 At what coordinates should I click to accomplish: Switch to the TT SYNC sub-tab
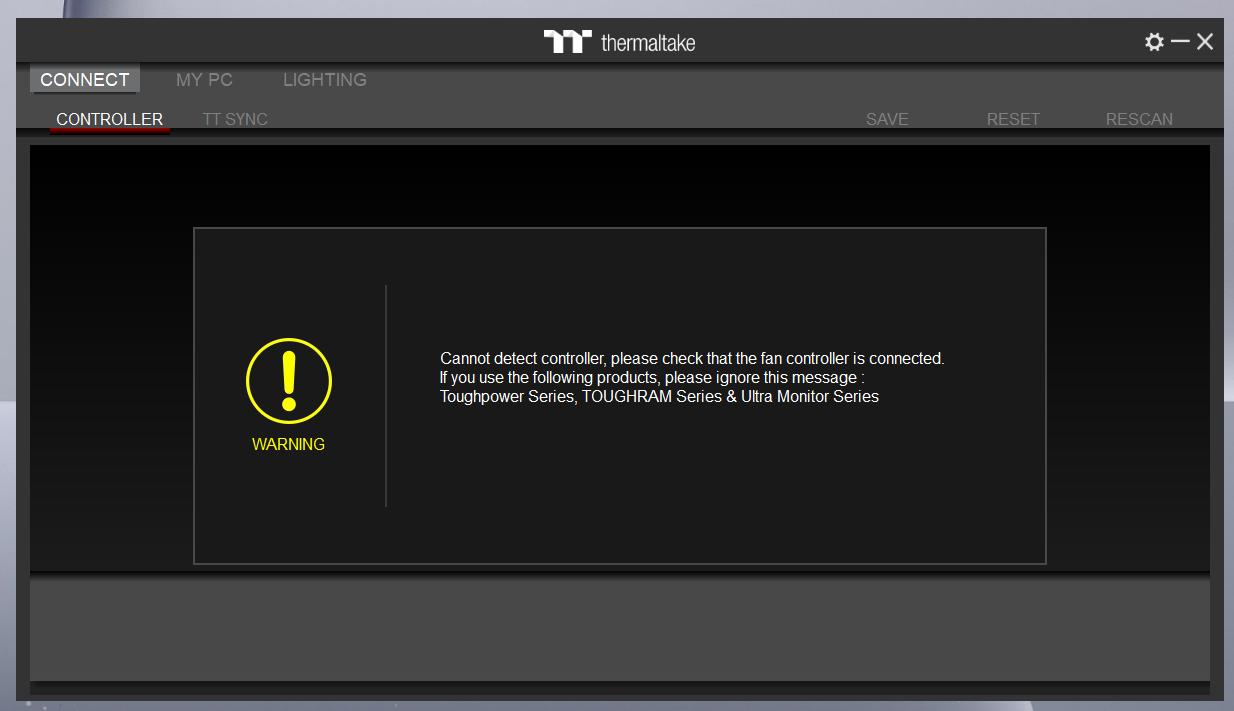[235, 119]
